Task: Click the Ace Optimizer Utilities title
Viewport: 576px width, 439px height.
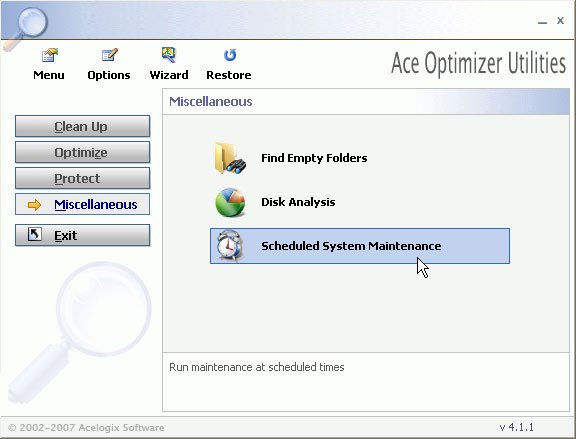Action: [478, 63]
